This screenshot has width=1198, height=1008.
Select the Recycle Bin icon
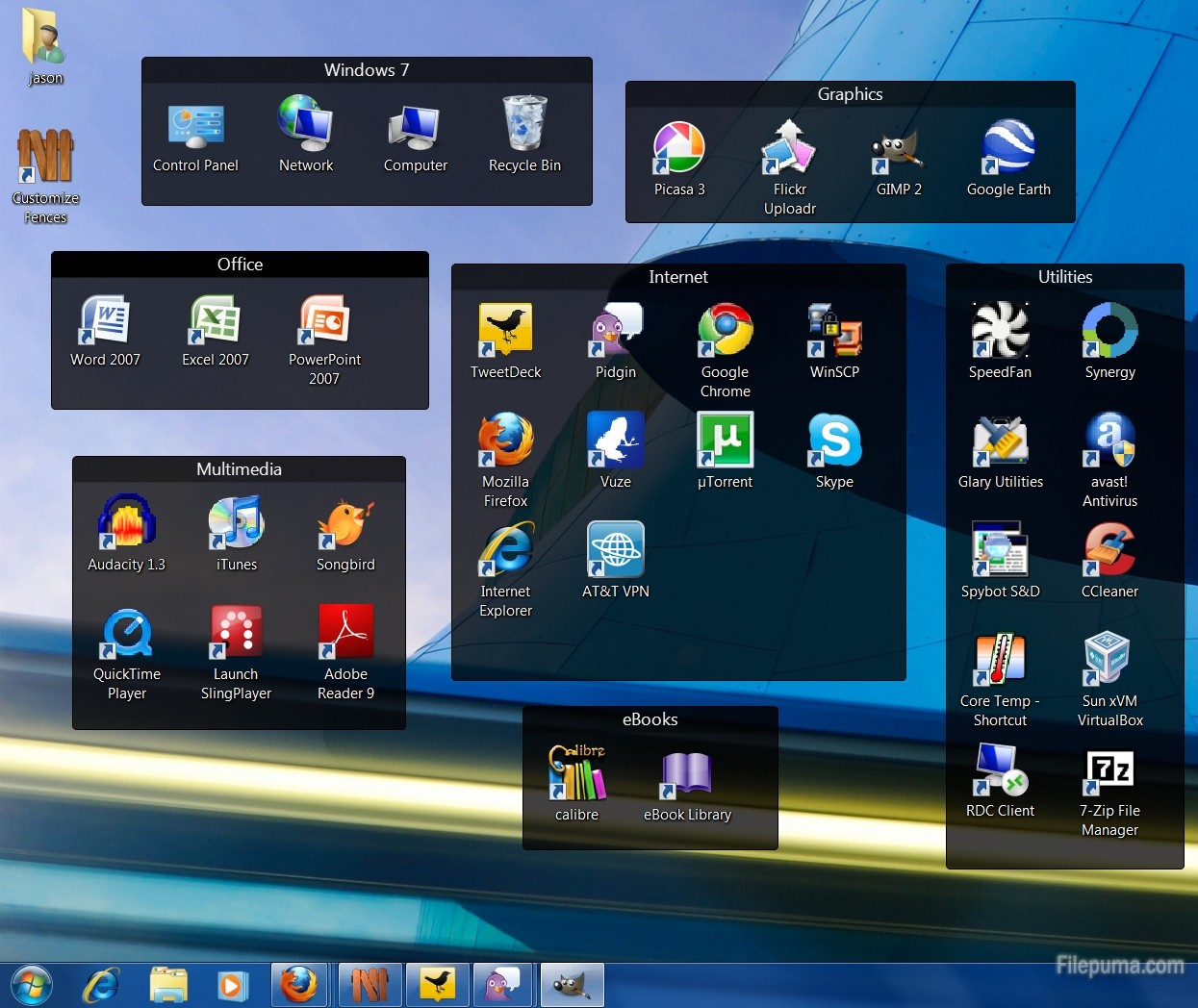tap(524, 135)
